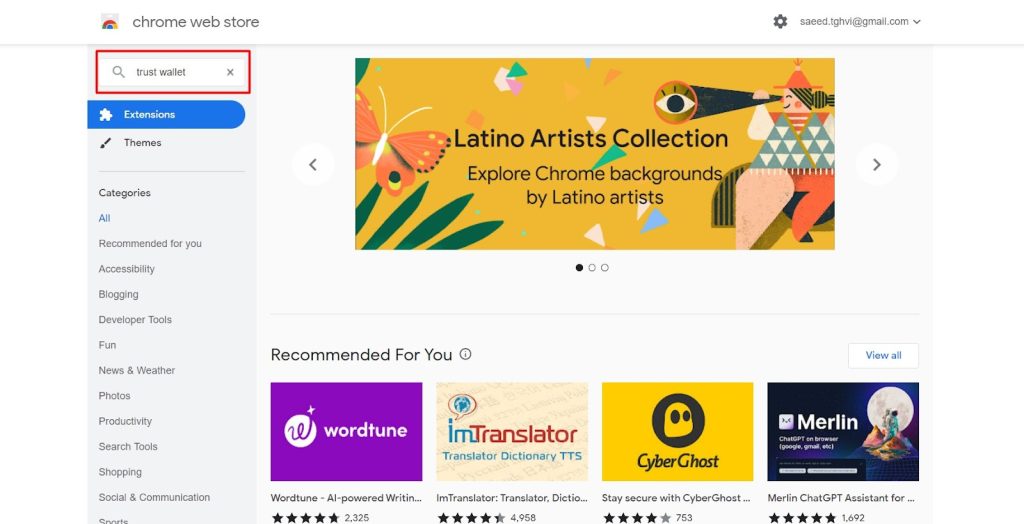Click the info icon beside Recommended For You
Viewport: 1024px width, 524px height.
point(465,354)
